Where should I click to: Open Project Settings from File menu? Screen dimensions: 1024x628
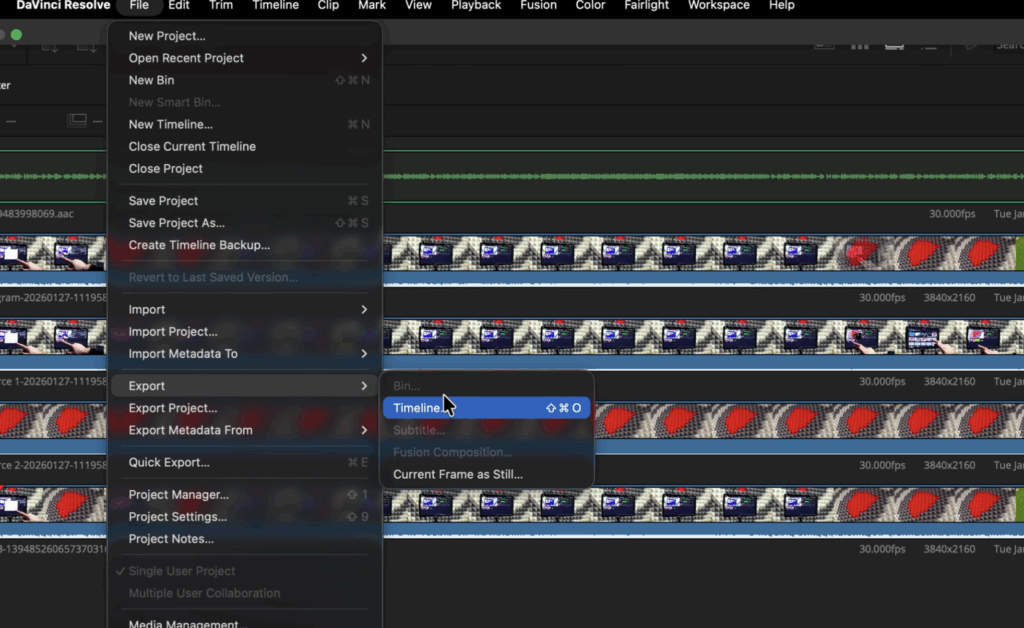click(177, 517)
